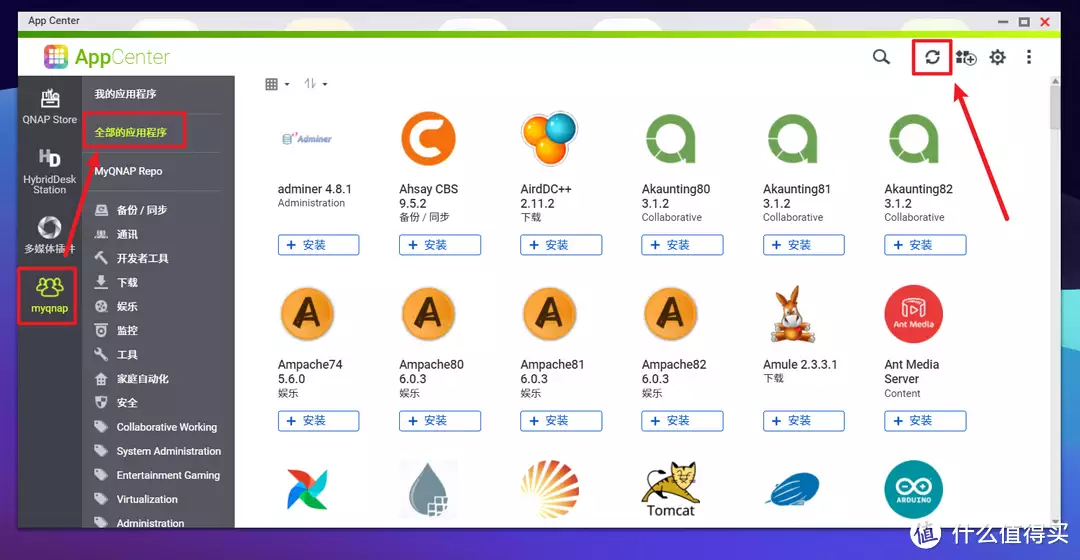
Task: Select QNAP Store in sidebar
Action: (x=50, y=106)
